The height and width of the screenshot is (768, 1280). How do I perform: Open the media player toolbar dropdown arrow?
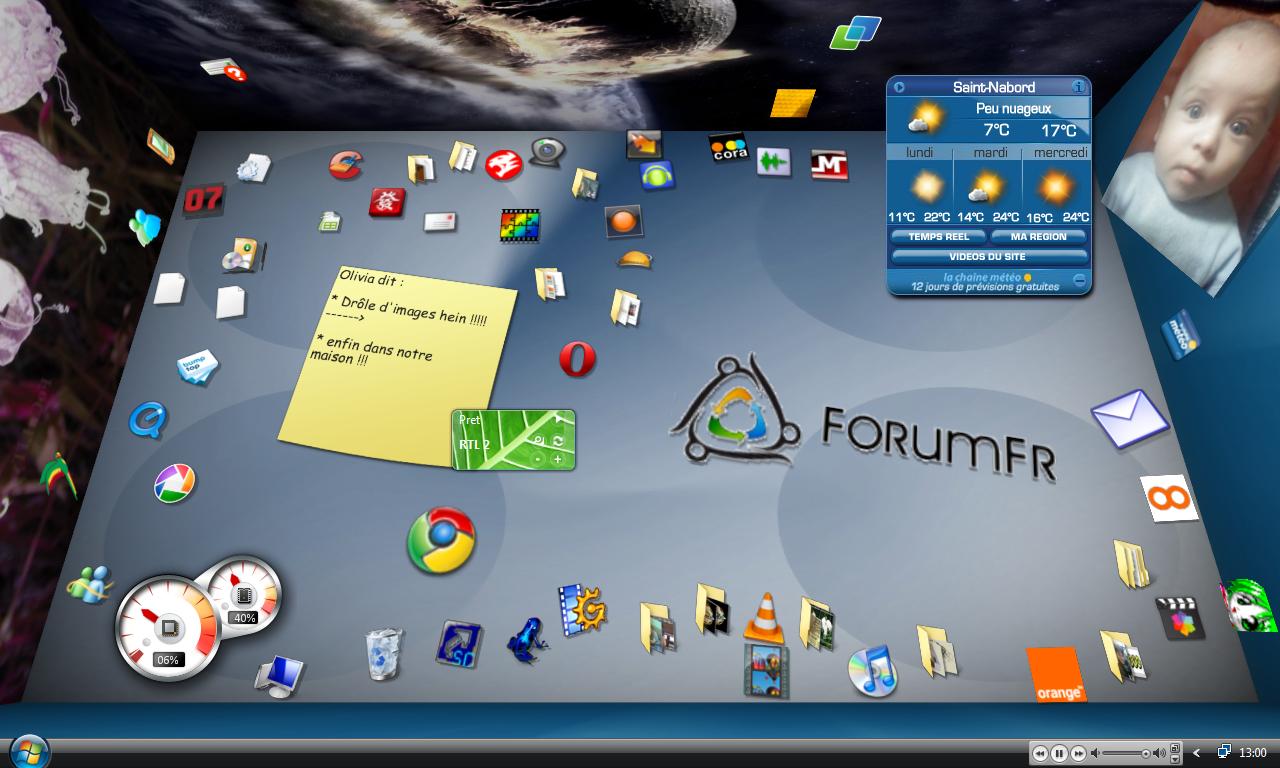1175,759
